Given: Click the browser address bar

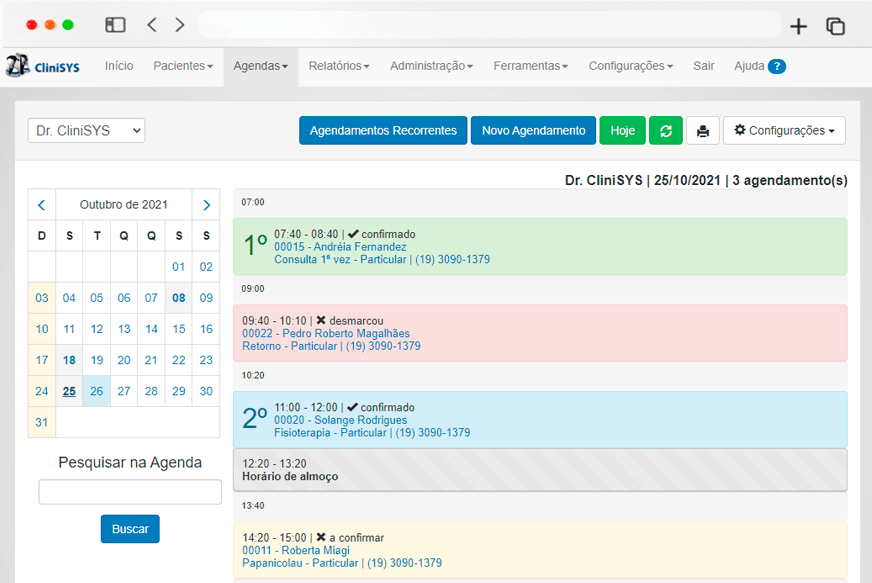Looking at the screenshot, I should (490, 26).
